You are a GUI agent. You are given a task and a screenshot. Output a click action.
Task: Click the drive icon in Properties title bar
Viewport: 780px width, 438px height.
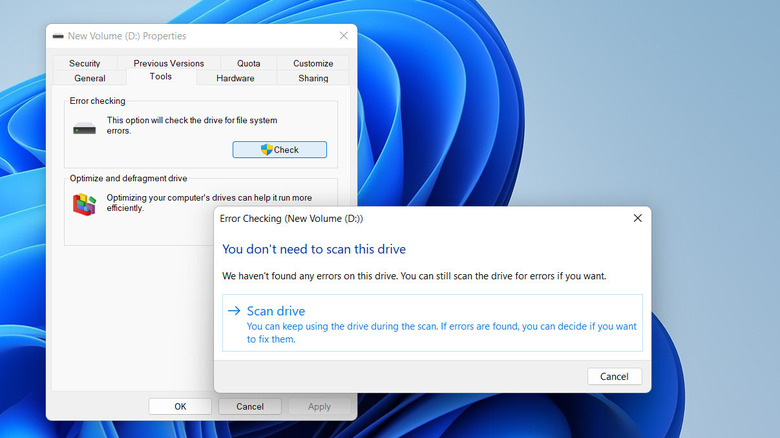click(58, 36)
